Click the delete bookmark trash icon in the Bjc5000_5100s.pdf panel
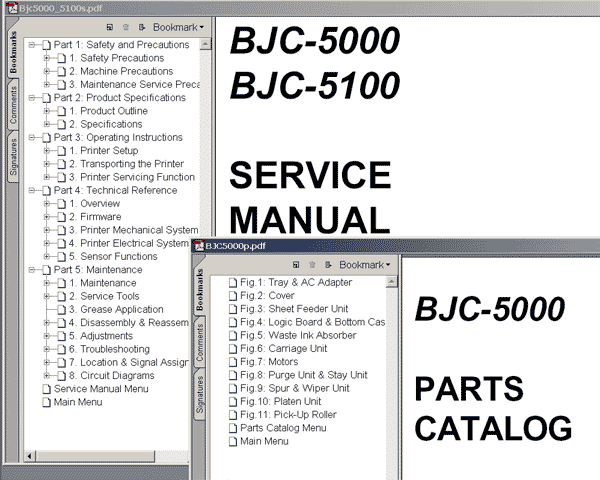Viewport: 600px width, 480px height. point(126,27)
